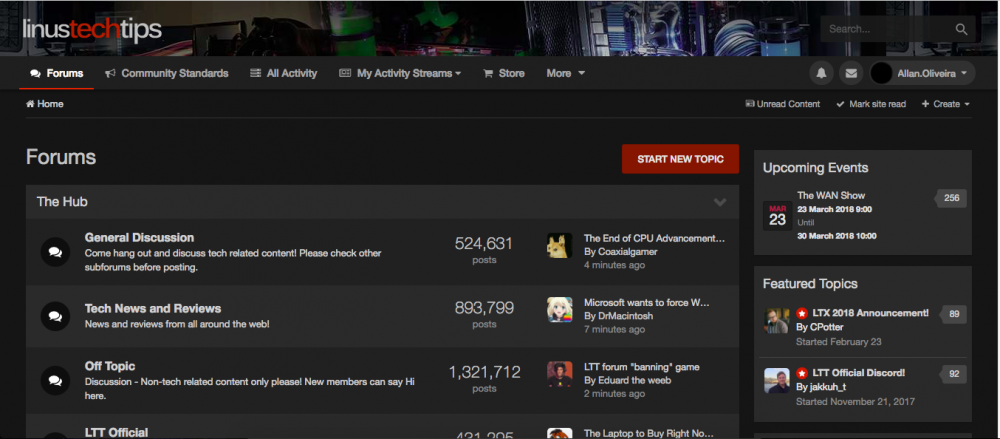Click jakkuh_t's avatar in Featured Topics

pyautogui.click(x=777, y=380)
